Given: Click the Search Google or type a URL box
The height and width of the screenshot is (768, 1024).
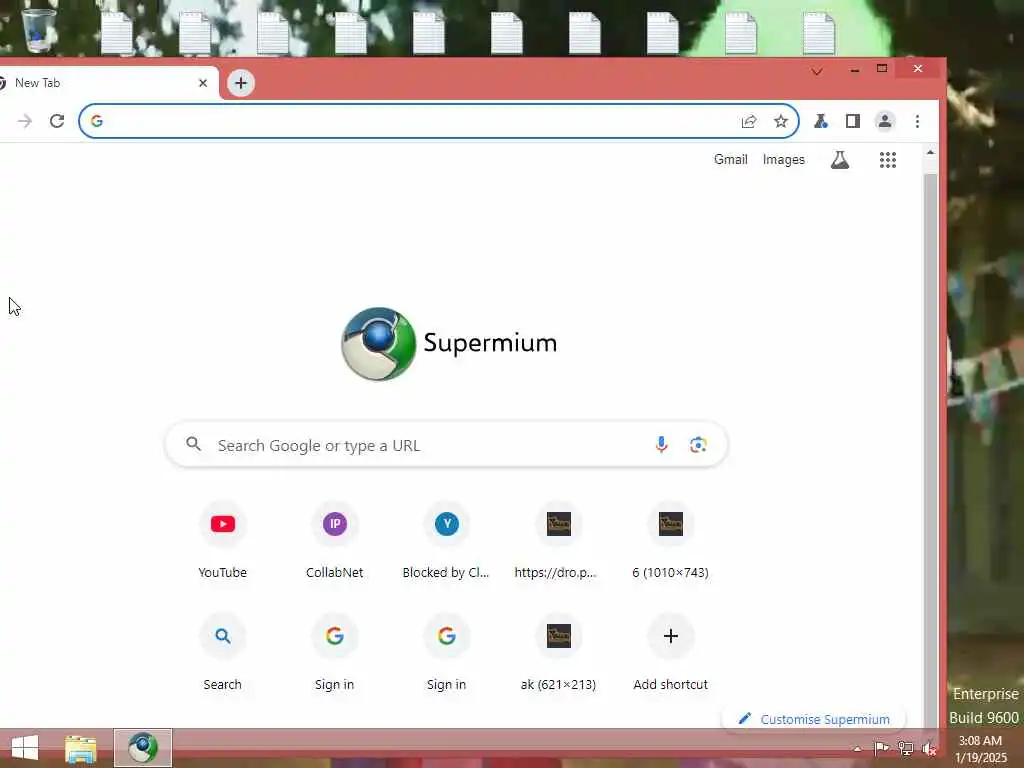Looking at the screenshot, I should click(446, 445).
